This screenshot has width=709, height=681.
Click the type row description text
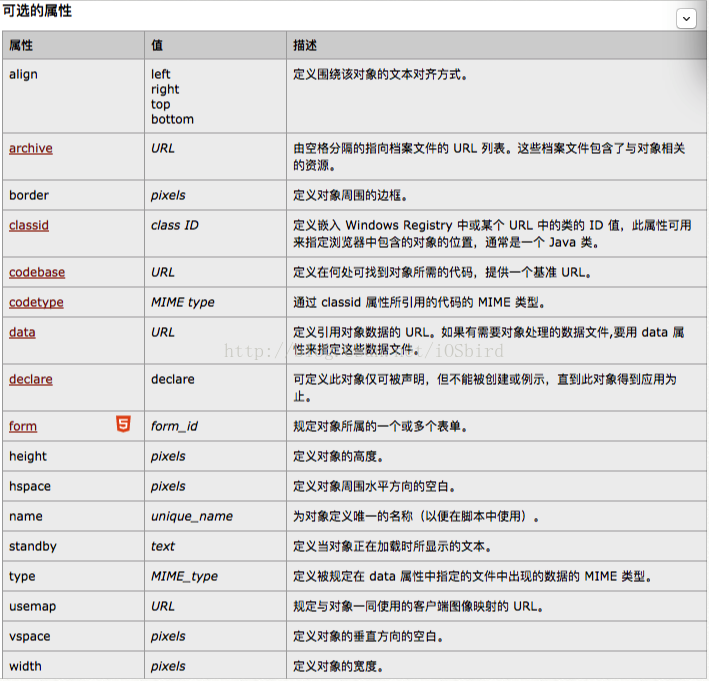(472, 576)
